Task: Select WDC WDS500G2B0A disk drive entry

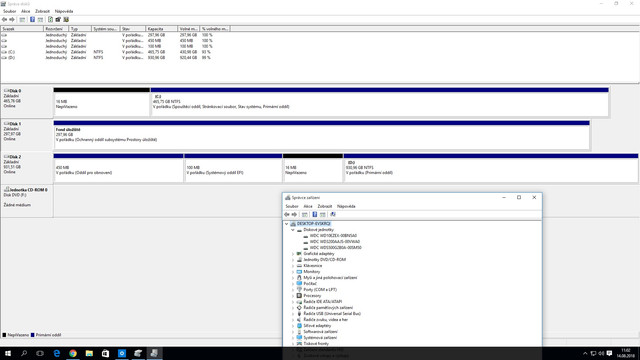Action: 336,248
